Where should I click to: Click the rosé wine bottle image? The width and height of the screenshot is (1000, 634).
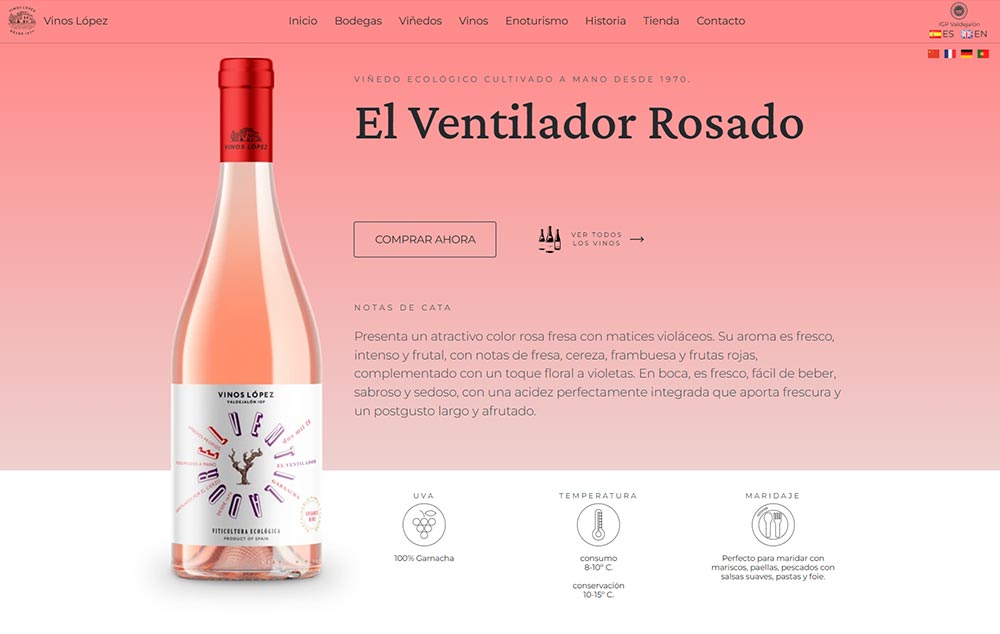point(247,319)
